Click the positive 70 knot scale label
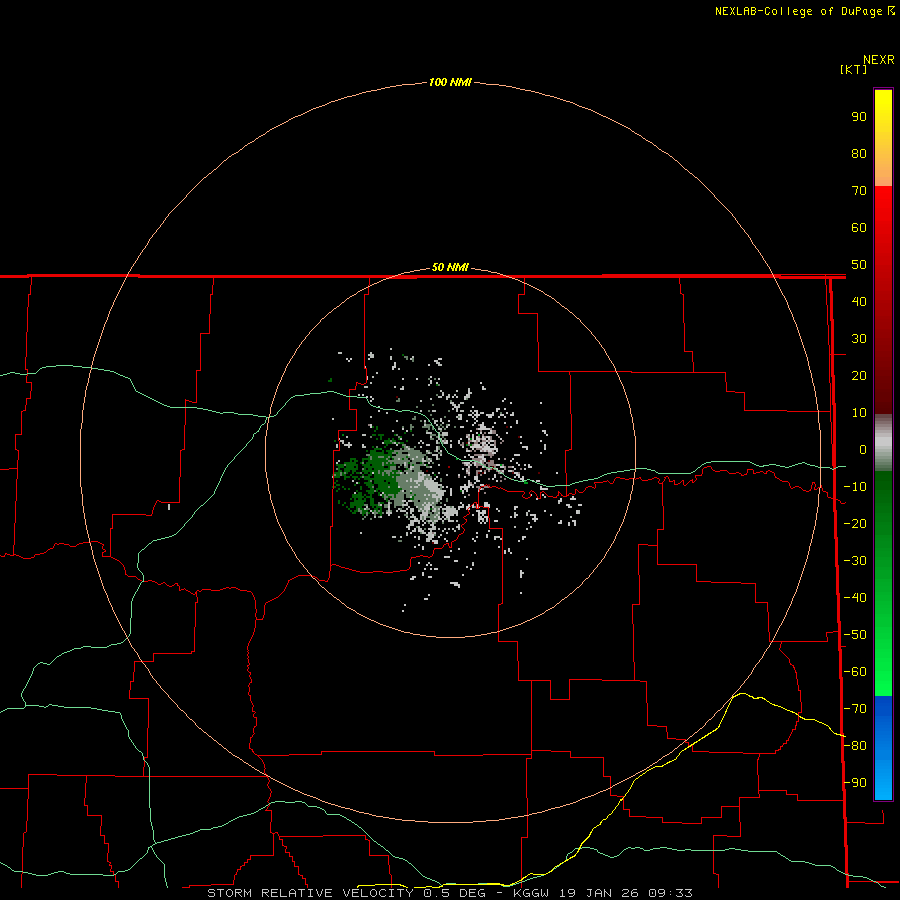This screenshot has height=900, width=900. point(859,191)
